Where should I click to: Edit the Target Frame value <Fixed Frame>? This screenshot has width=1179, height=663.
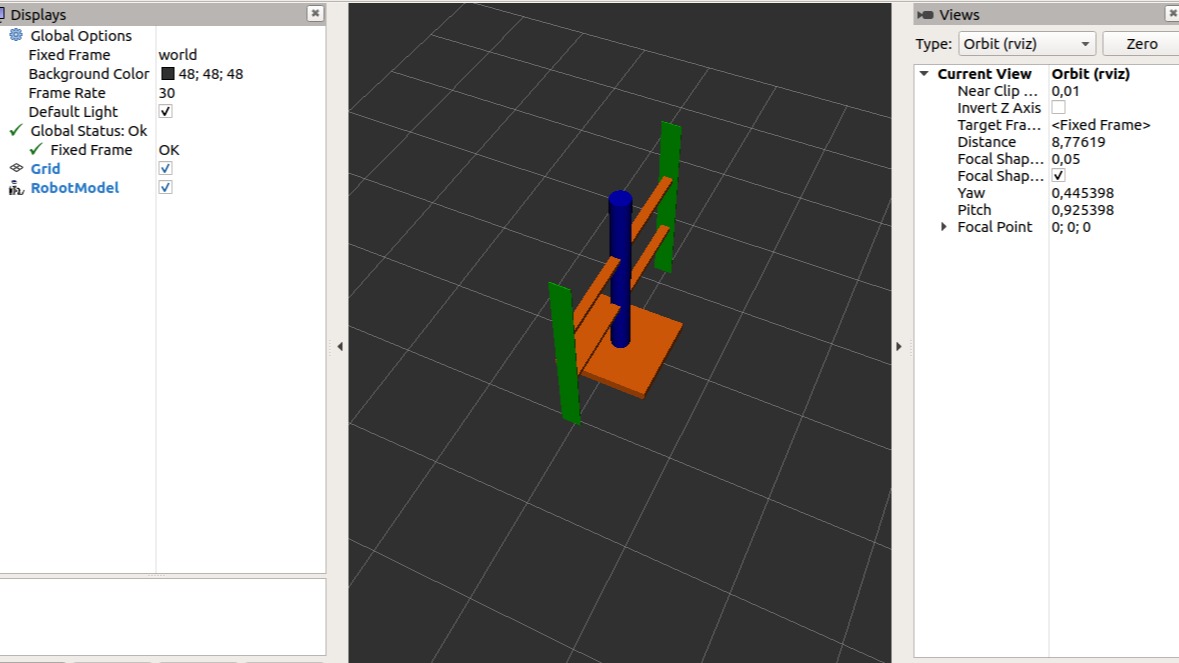pyautogui.click(x=1101, y=125)
